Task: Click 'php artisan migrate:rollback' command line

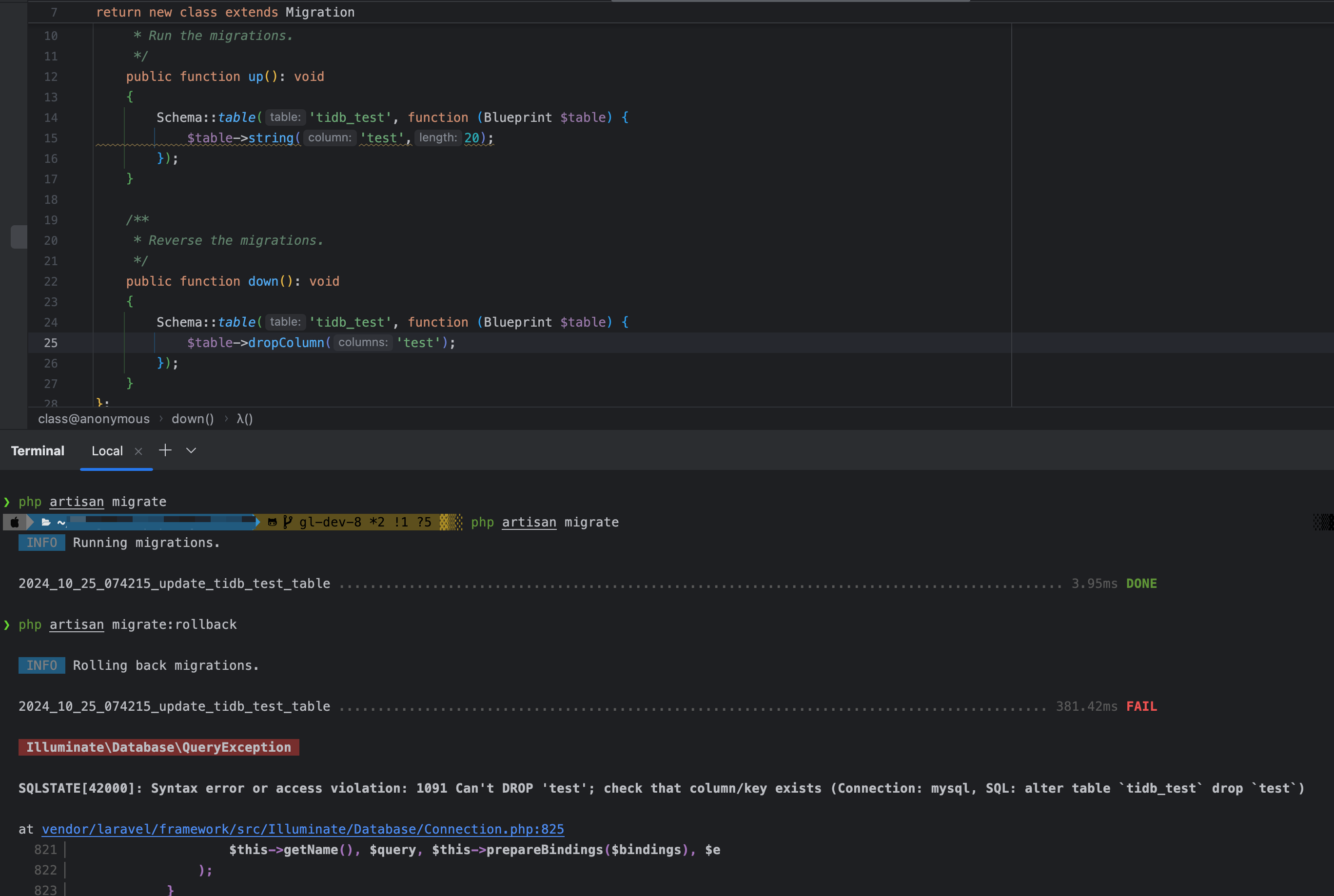Action: [127, 624]
